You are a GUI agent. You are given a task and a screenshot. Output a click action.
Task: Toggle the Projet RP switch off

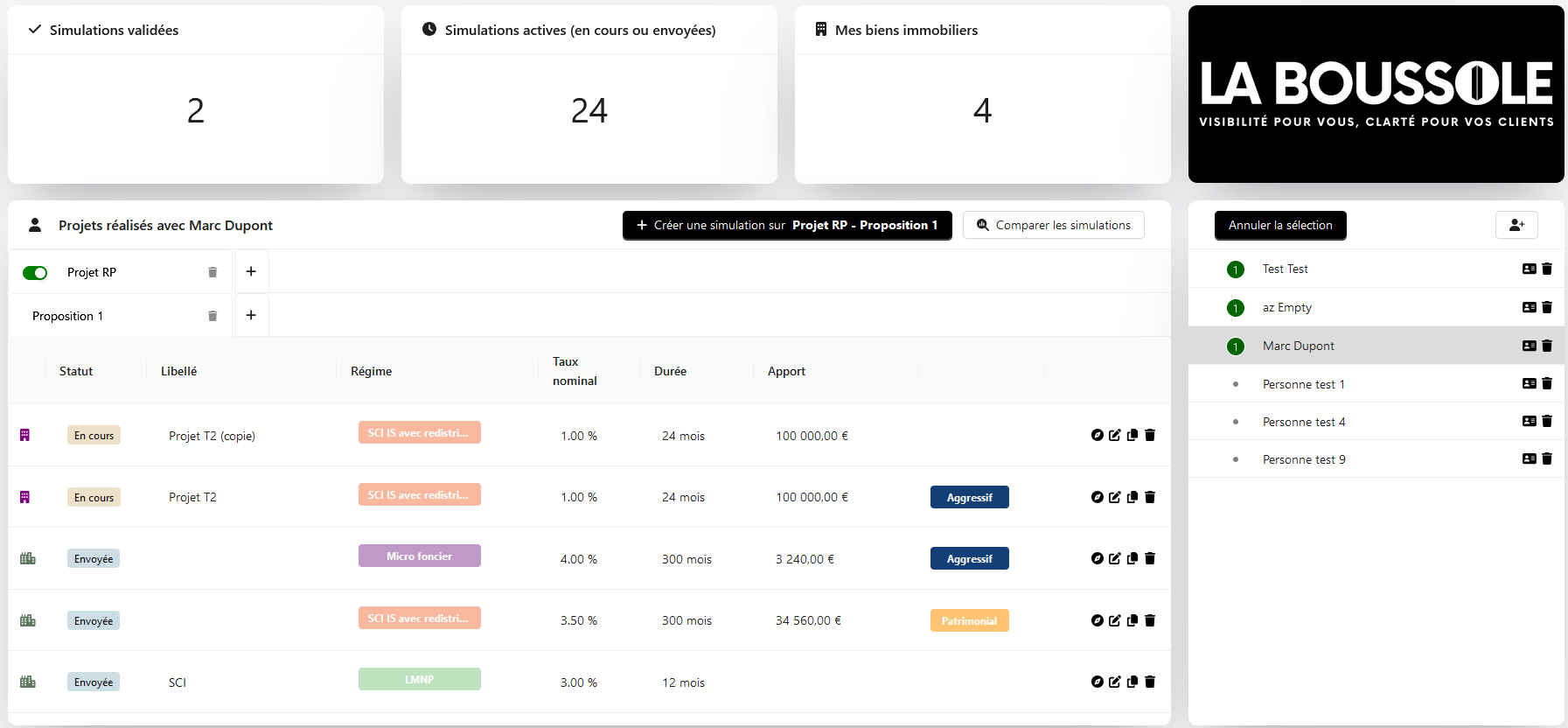point(35,273)
